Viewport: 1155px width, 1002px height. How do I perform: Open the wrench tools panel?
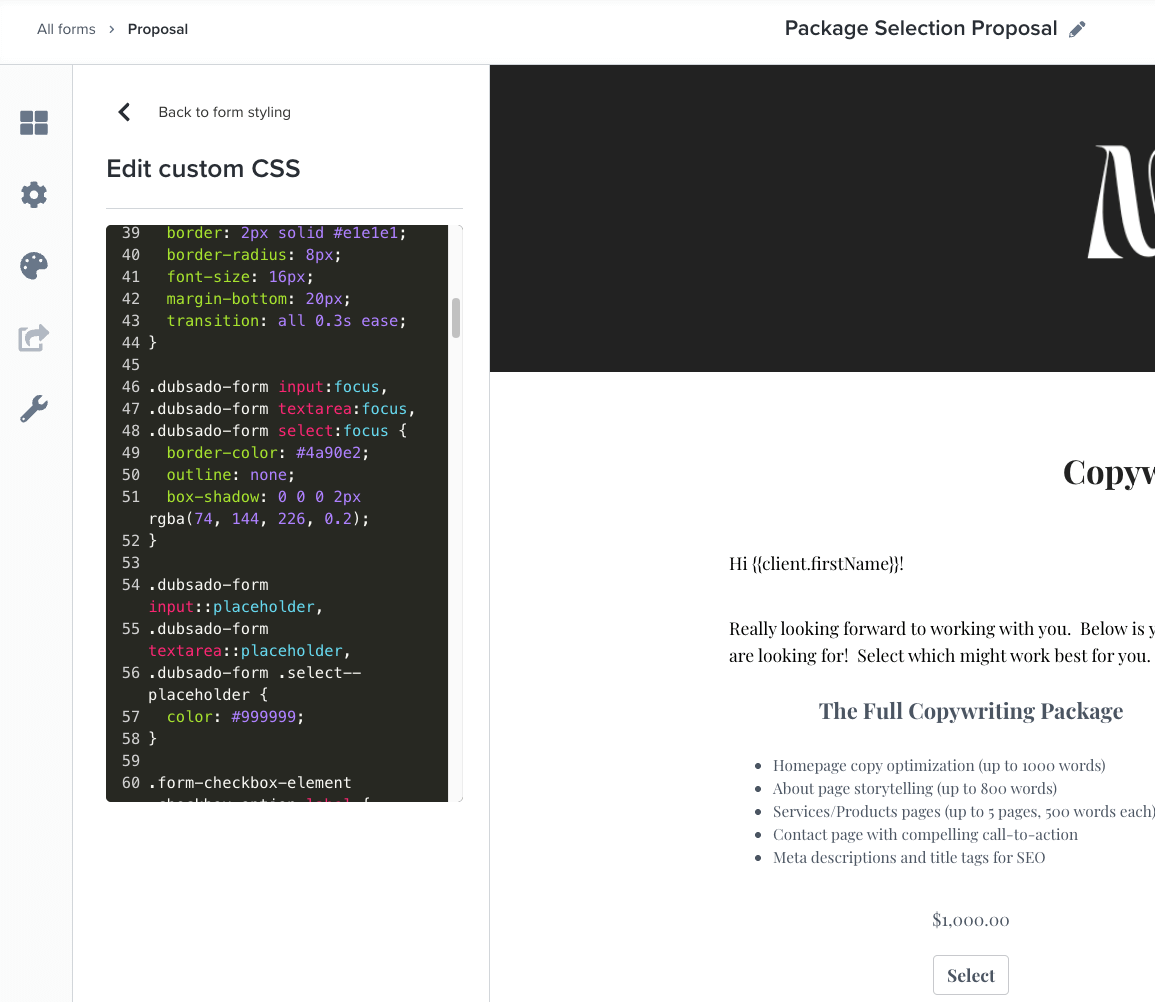[x=34, y=409]
